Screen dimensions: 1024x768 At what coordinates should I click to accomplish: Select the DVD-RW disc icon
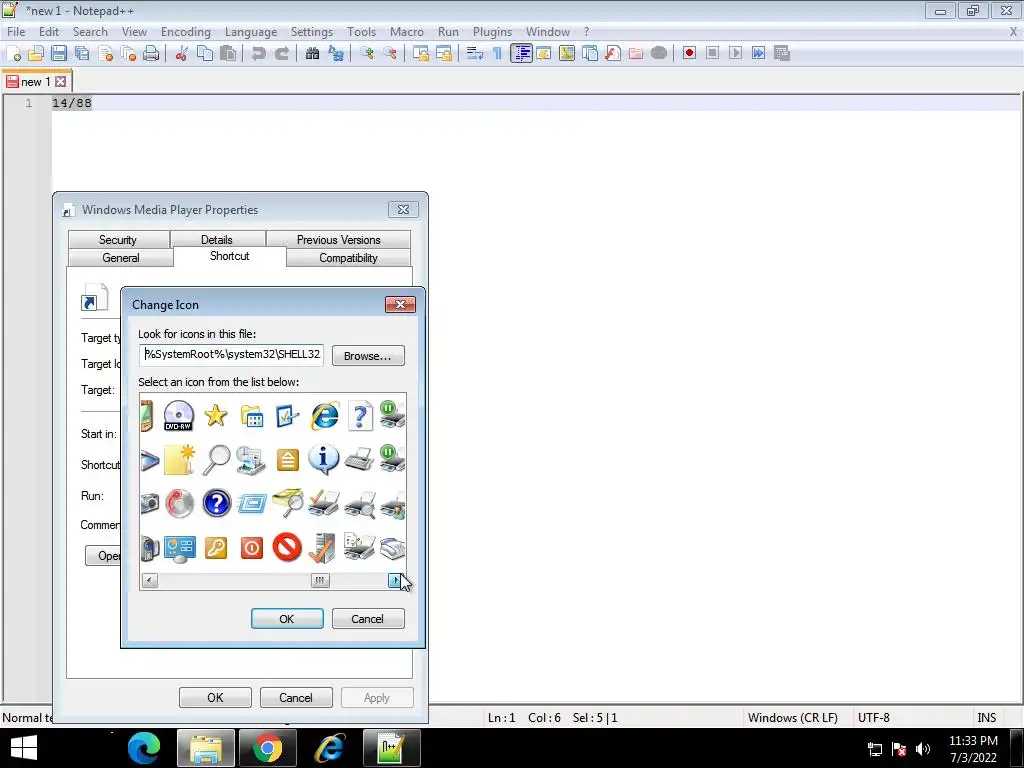(178, 415)
